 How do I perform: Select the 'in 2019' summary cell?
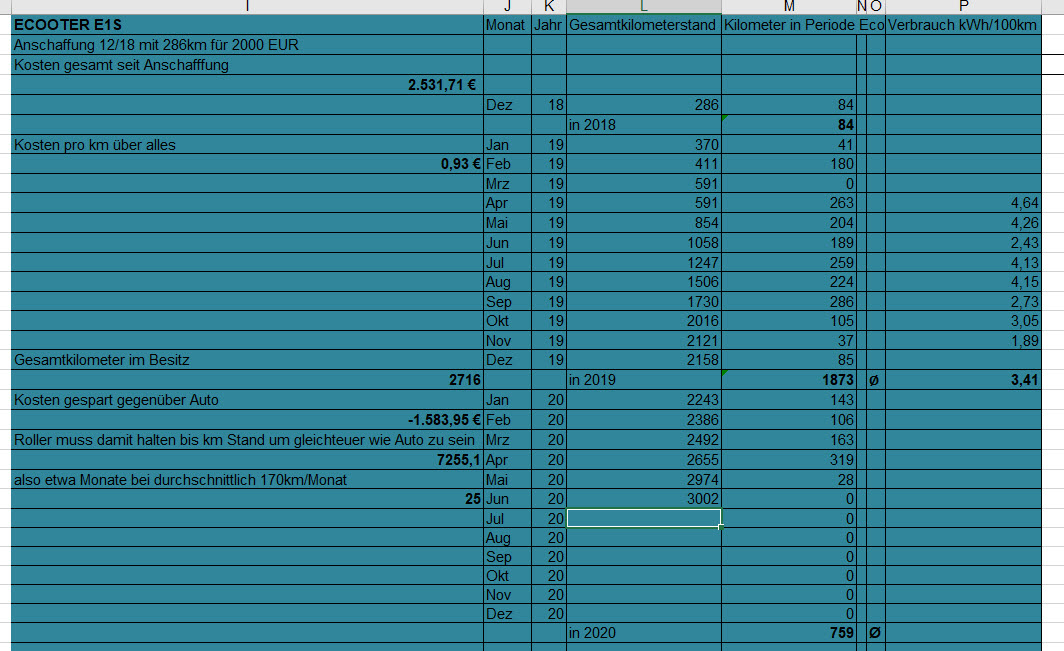643,380
